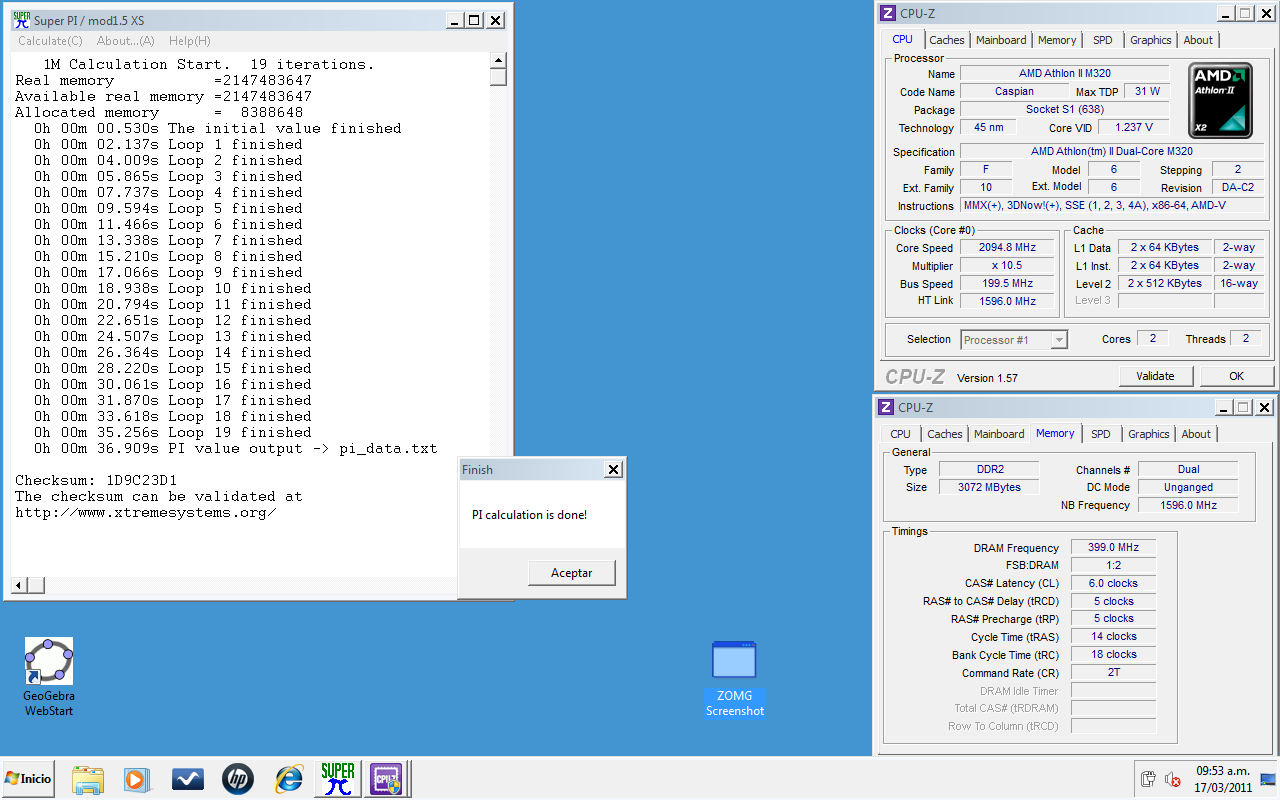Viewport: 1280px width, 800px height.
Task: Switch to CPU-Z taskbar item
Action: 386,778
